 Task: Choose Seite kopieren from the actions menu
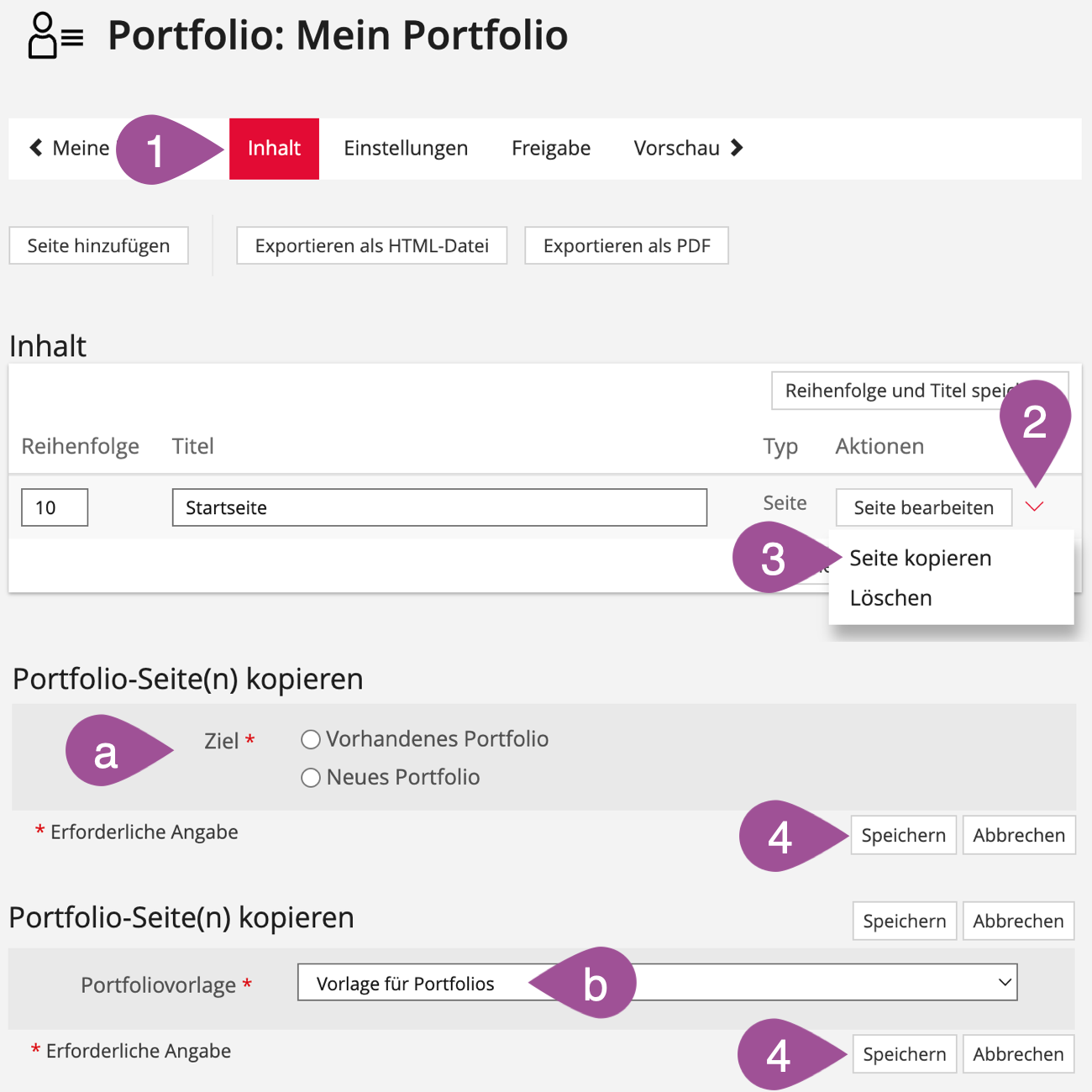coord(920,559)
